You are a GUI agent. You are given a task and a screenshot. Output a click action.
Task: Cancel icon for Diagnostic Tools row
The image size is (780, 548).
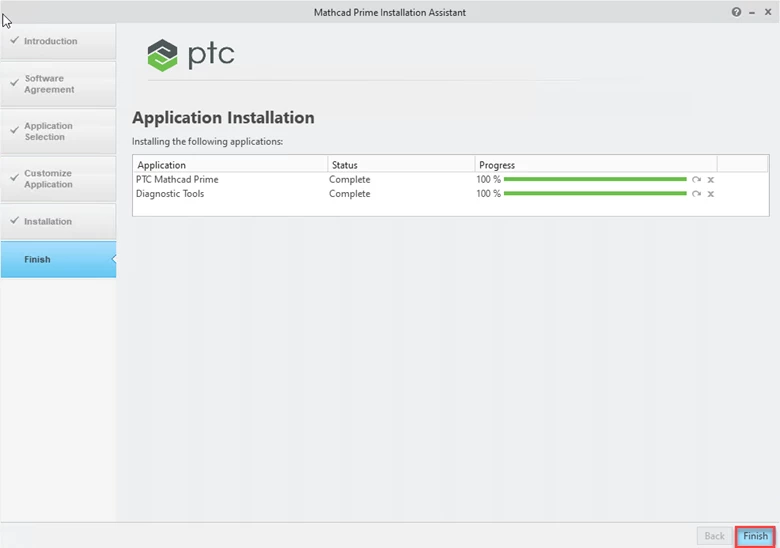click(x=711, y=193)
